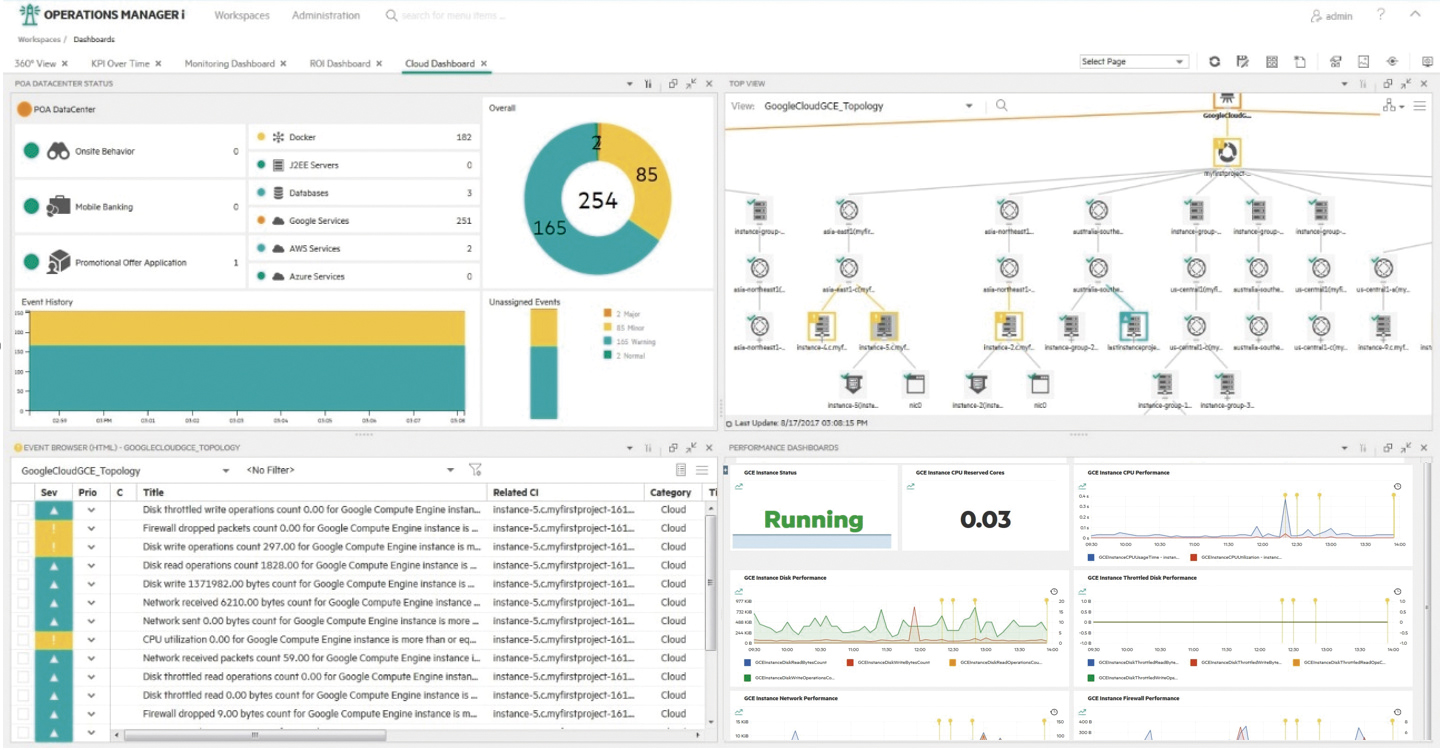Check the box for the first event row
Viewport: 1442px width, 750px height.
pos(22,510)
